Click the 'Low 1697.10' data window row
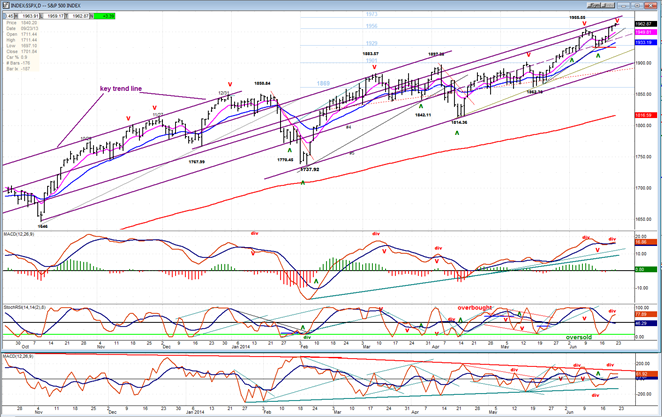Image resolution: width=662 pixels, height=417 pixels. (21, 46)
